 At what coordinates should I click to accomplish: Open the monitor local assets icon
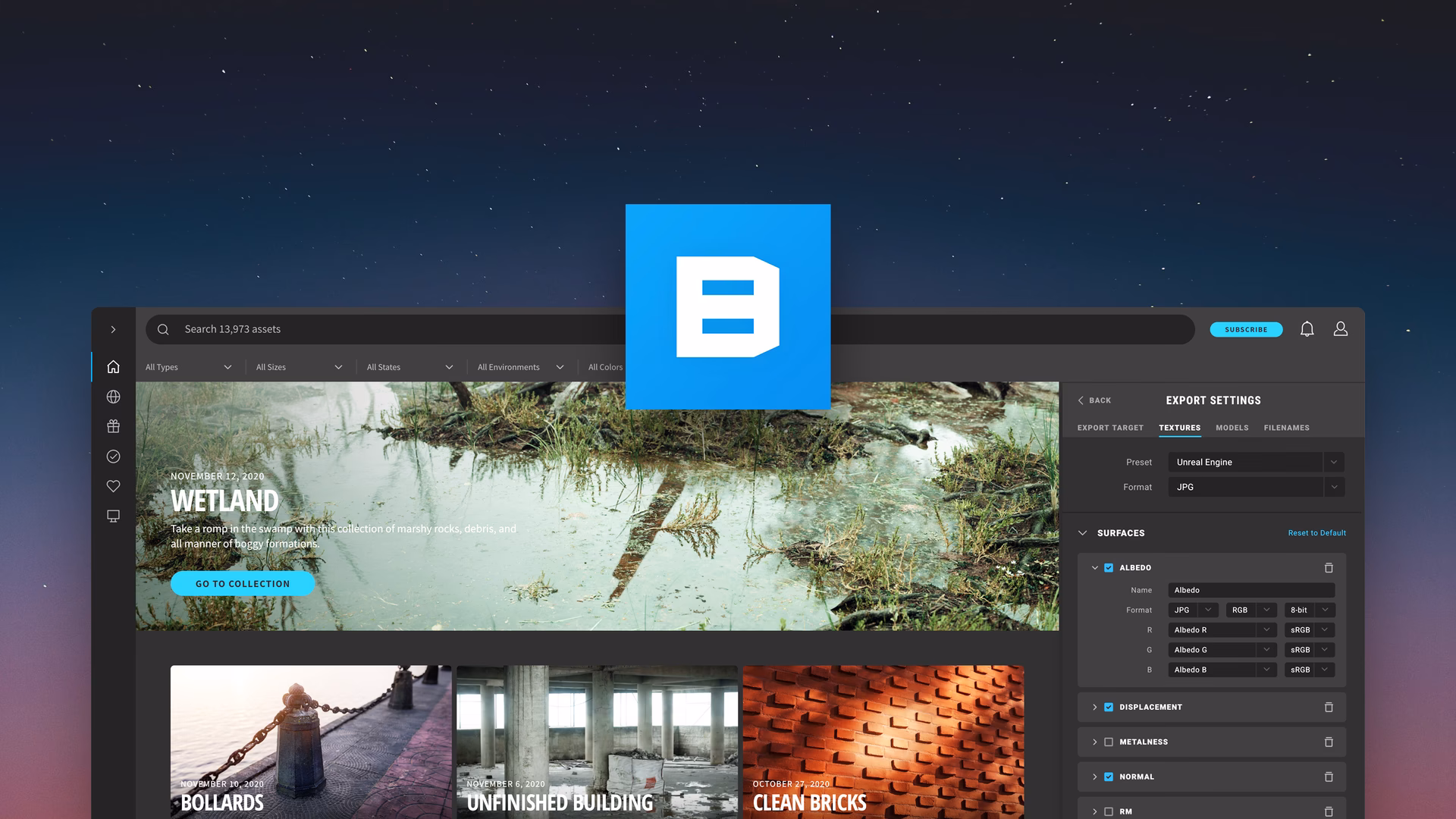click(113, 516)
